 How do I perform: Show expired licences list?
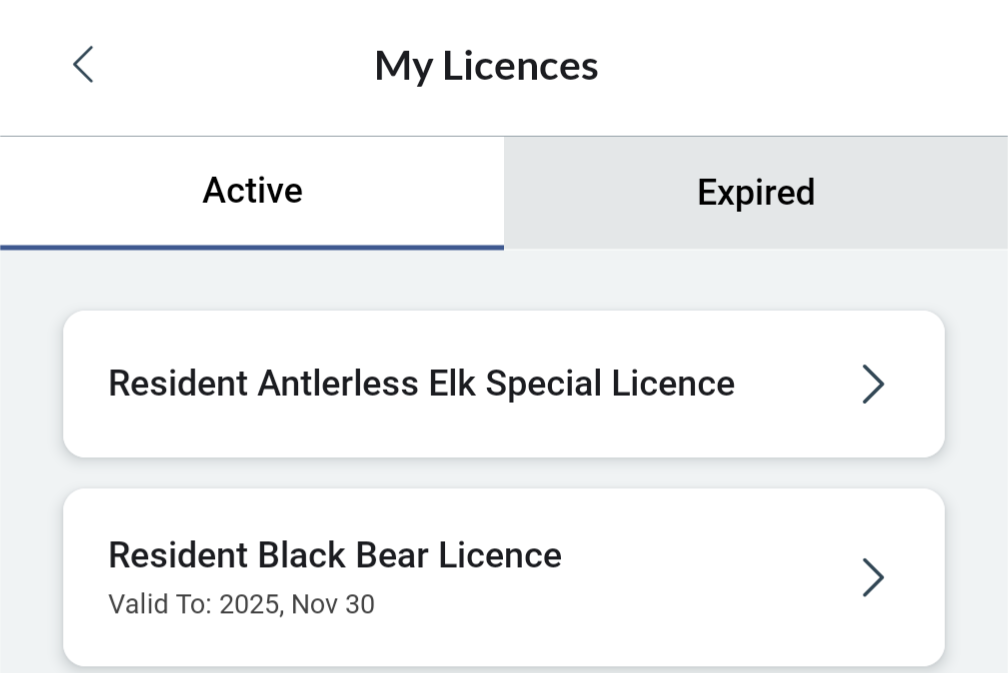(756, 192)
